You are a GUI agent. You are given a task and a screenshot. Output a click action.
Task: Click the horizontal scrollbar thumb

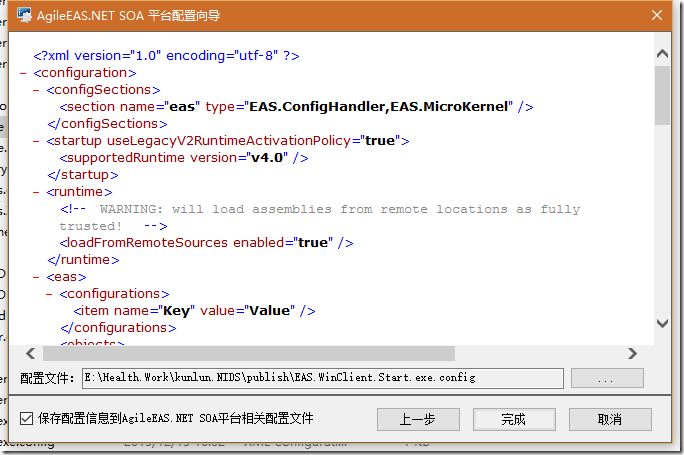tap(249, 353)
